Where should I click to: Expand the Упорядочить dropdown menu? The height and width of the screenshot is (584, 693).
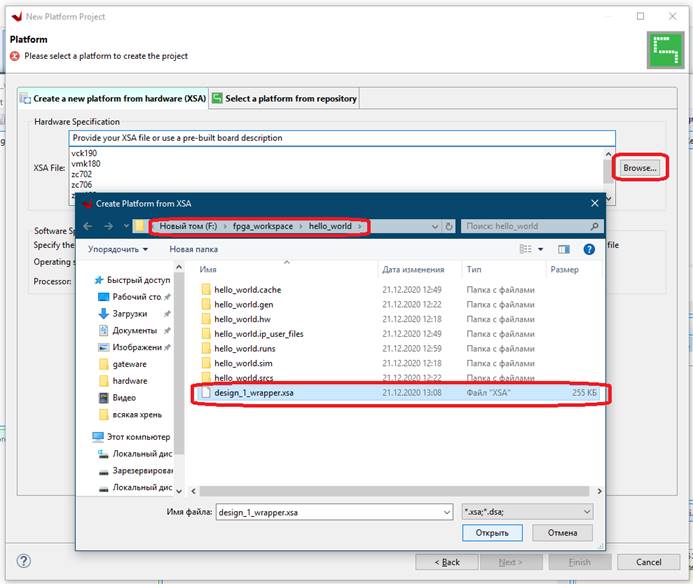click(118, 249)
